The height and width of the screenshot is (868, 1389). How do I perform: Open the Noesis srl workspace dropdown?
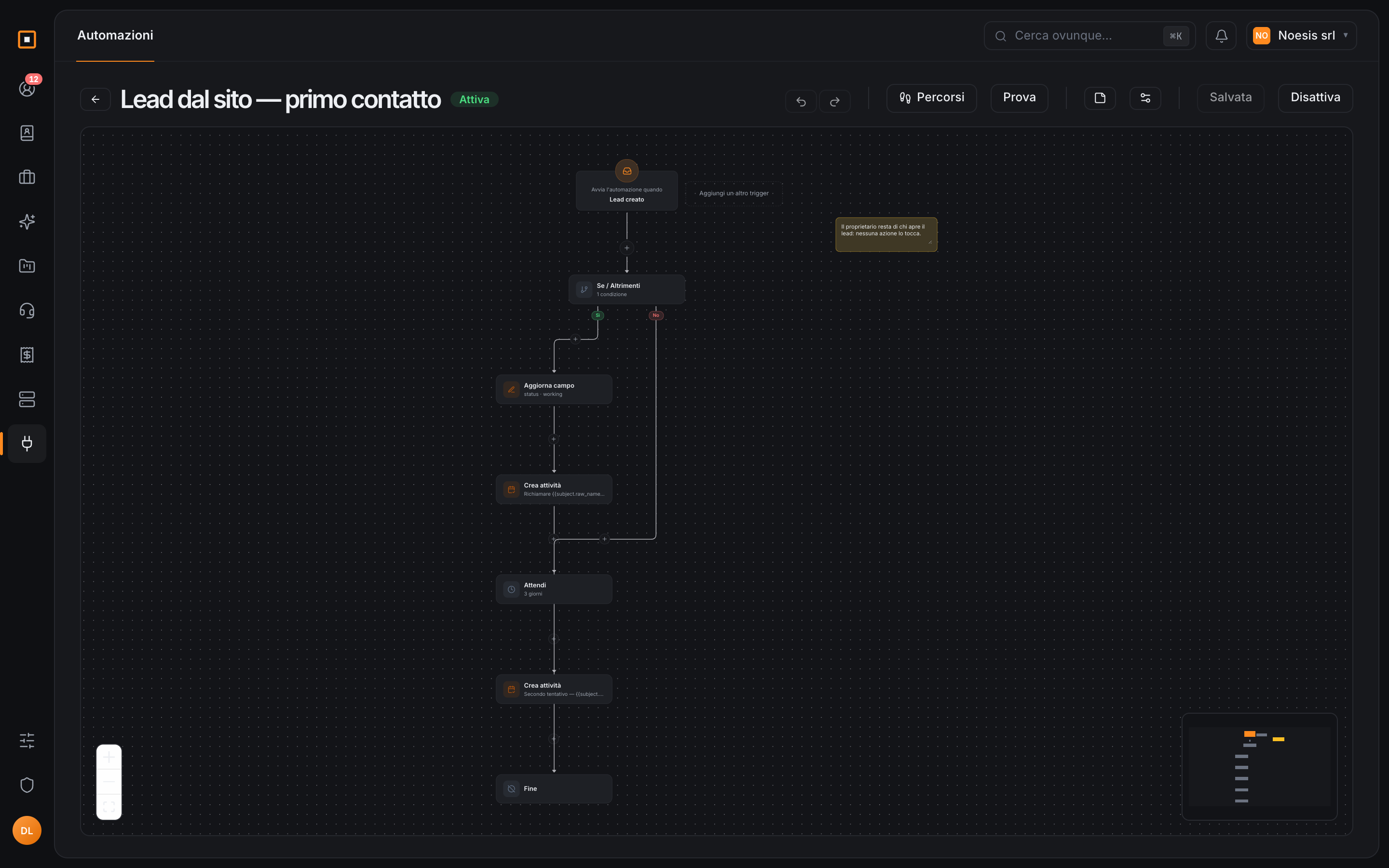(1301, 36)
